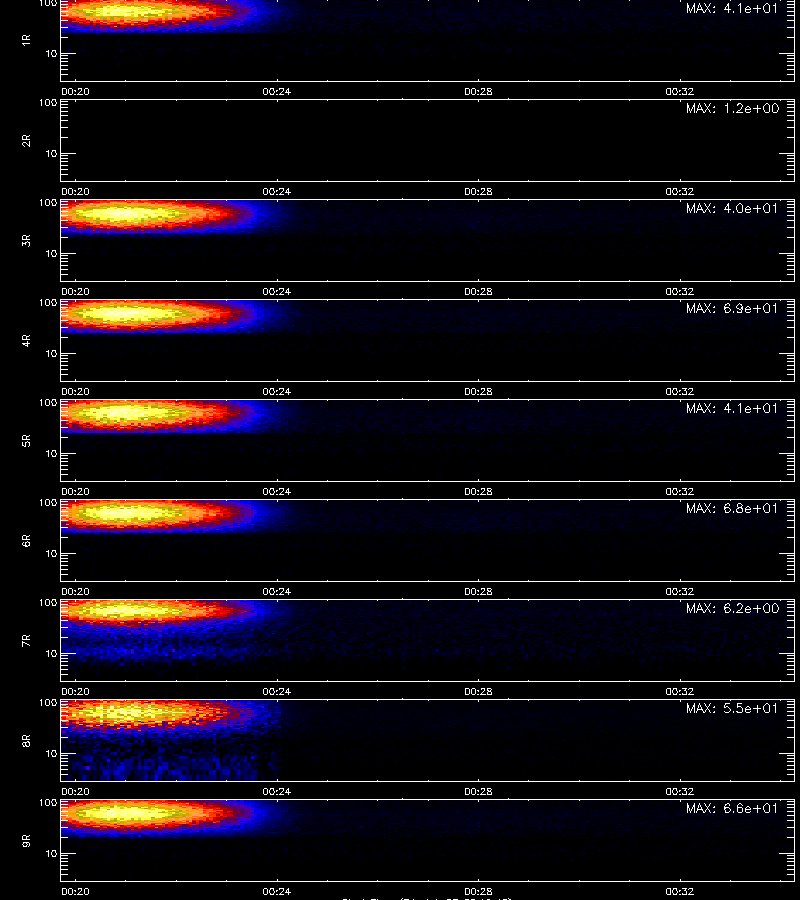Click the bright yellow peak in the 3R spectrogram

pyautogui.click(x=129, y=215)
